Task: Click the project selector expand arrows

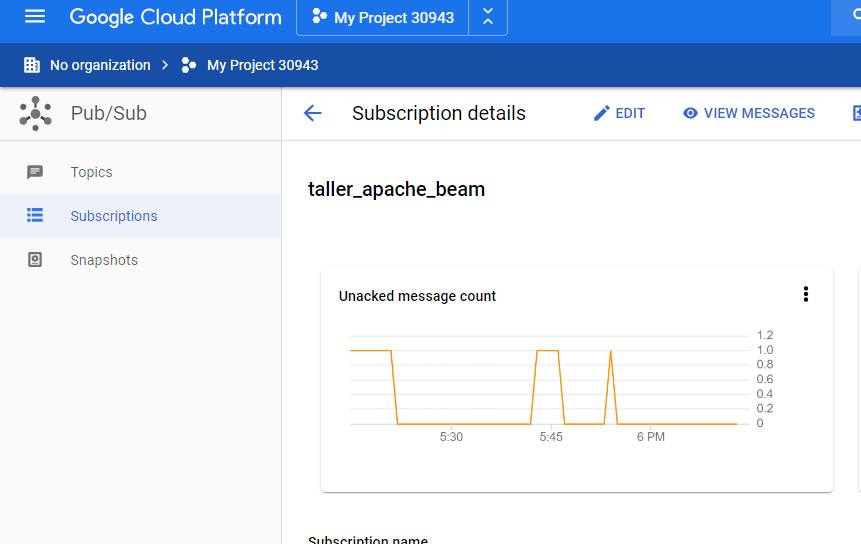Action: (488, 16)
